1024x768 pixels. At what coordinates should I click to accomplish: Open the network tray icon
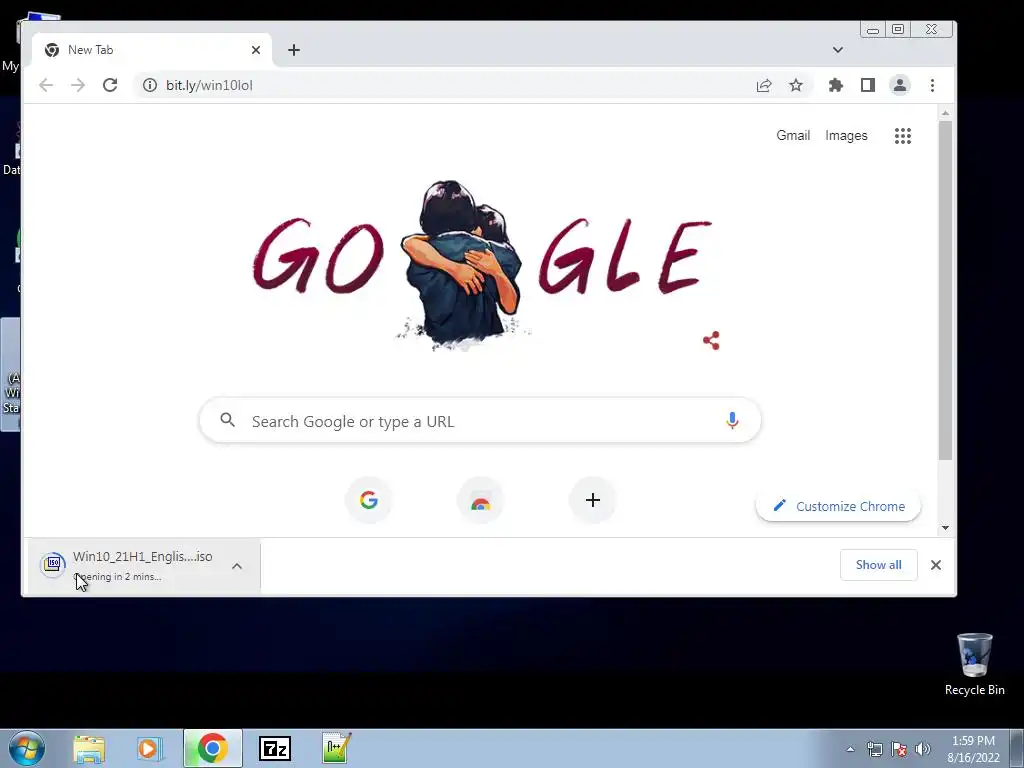[x=874, y=749]
